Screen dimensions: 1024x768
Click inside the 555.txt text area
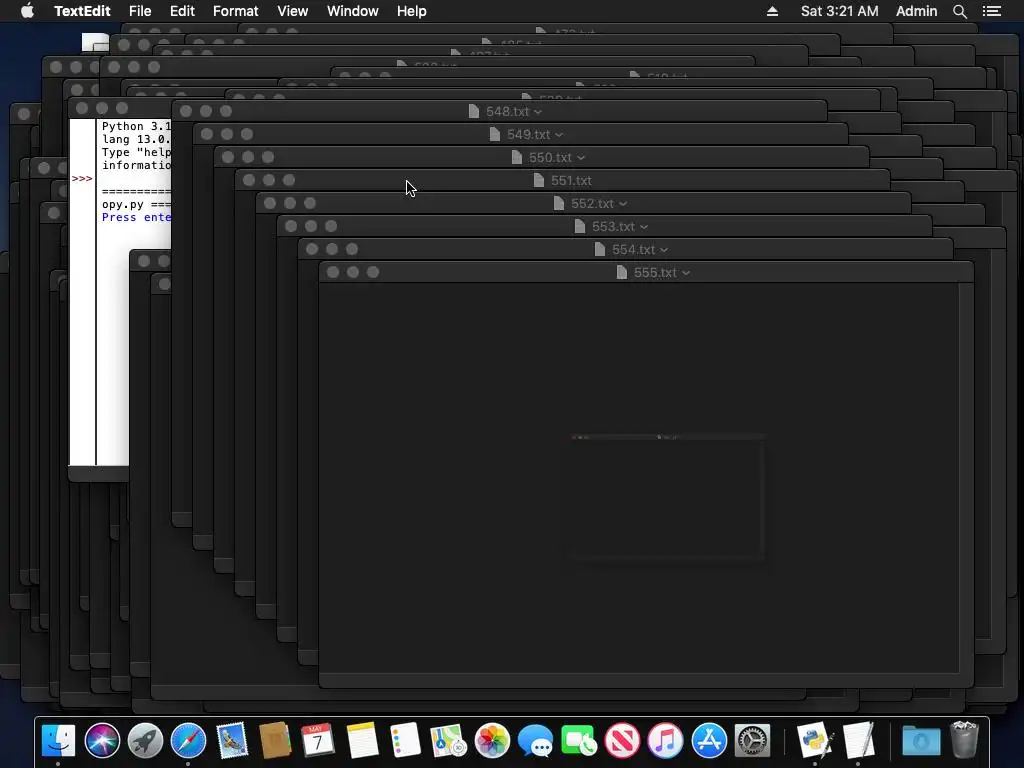[639, 478]
